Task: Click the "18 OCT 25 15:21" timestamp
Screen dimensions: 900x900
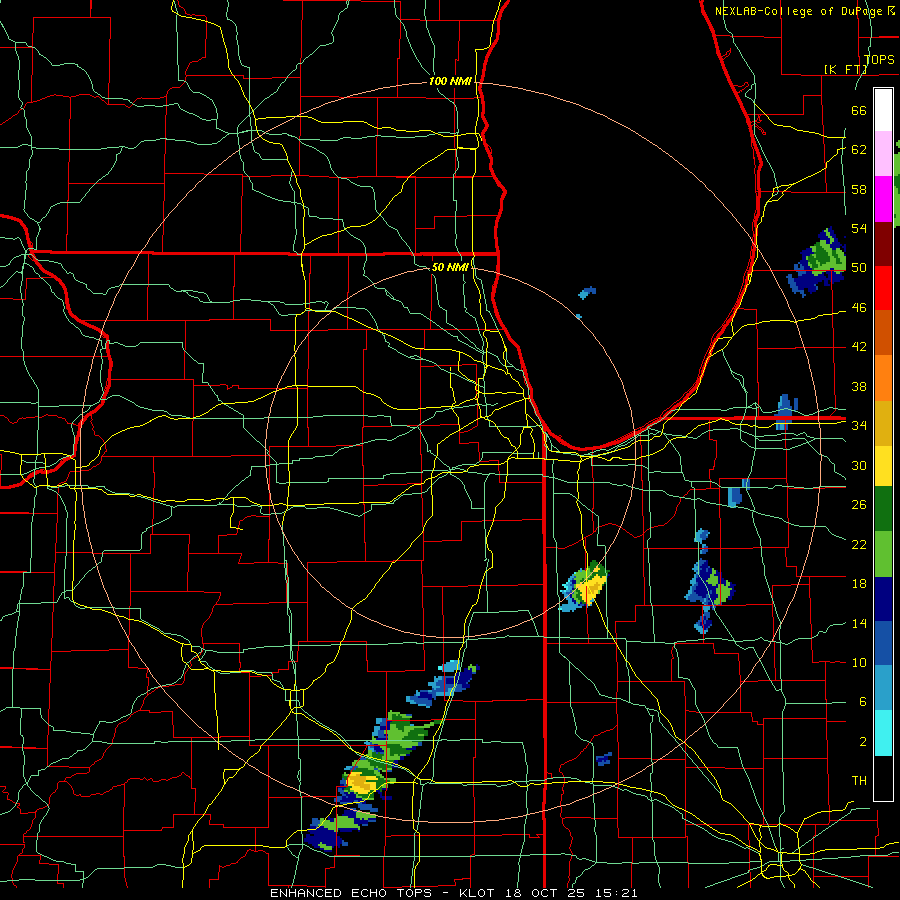Action: [571, 893]
